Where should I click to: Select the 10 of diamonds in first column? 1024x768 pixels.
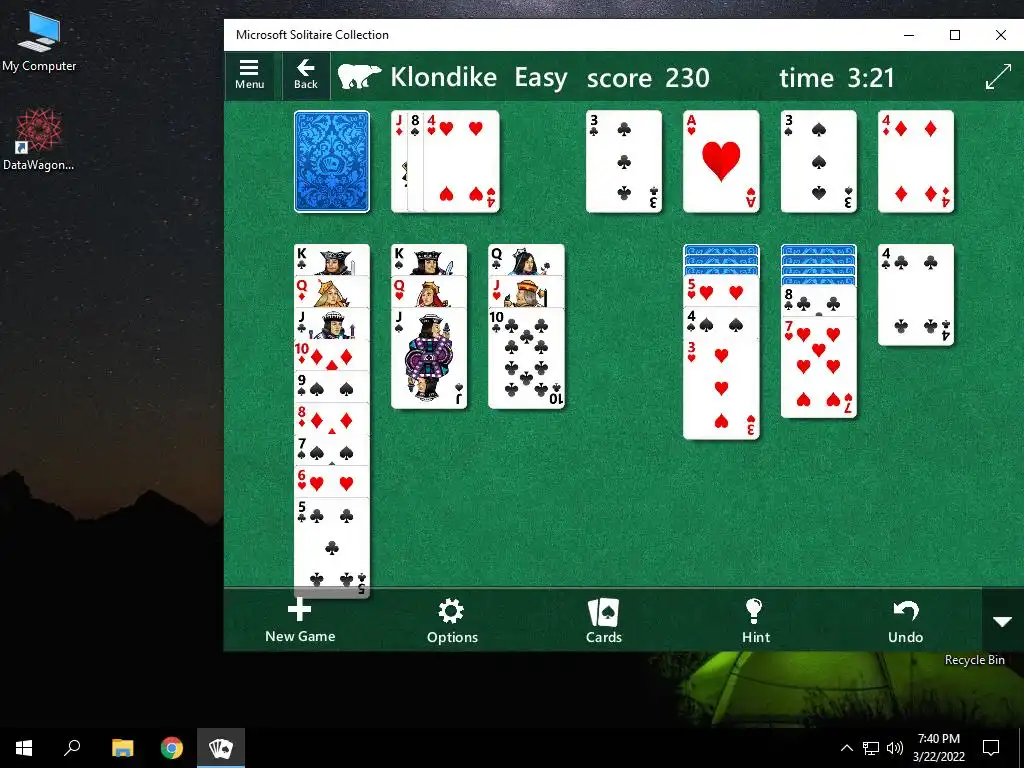coord(332,356)
